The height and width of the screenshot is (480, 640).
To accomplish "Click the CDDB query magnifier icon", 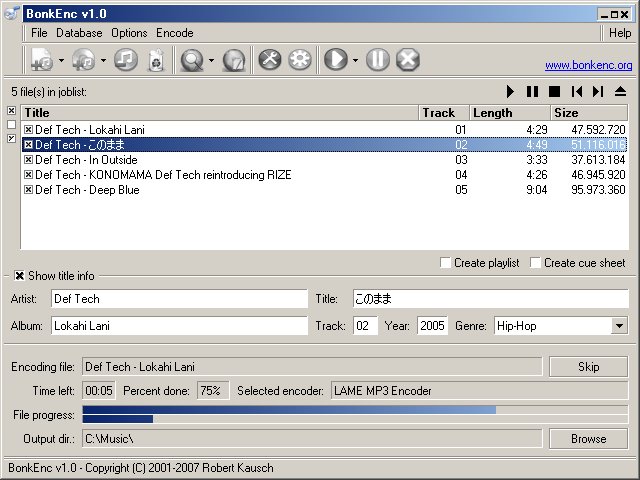I will pyautogui.click(x=192, y=60).
